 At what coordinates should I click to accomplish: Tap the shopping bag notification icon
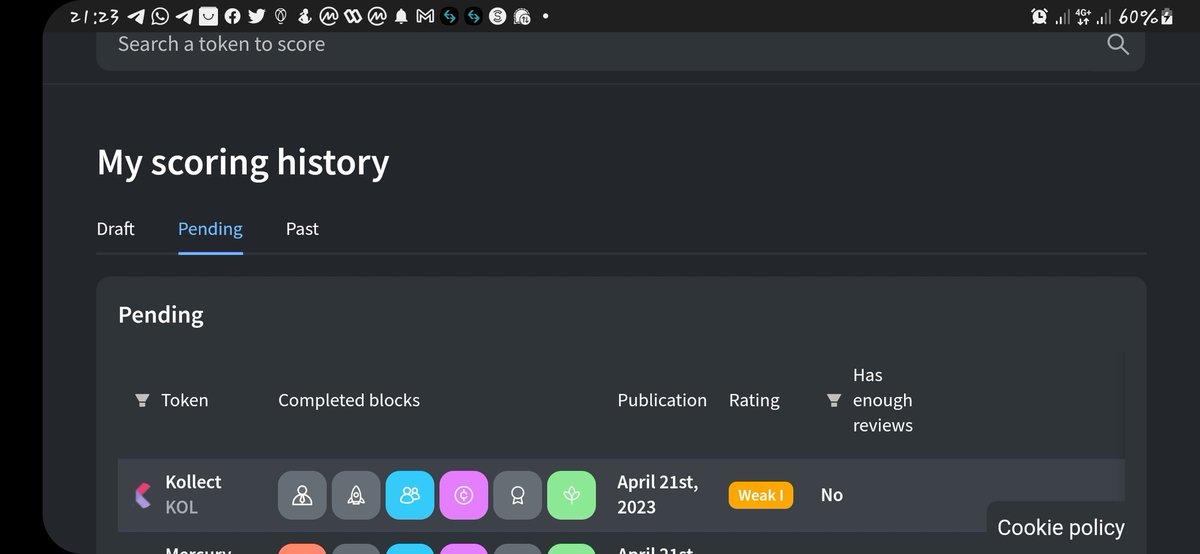[x=208, y=16]
